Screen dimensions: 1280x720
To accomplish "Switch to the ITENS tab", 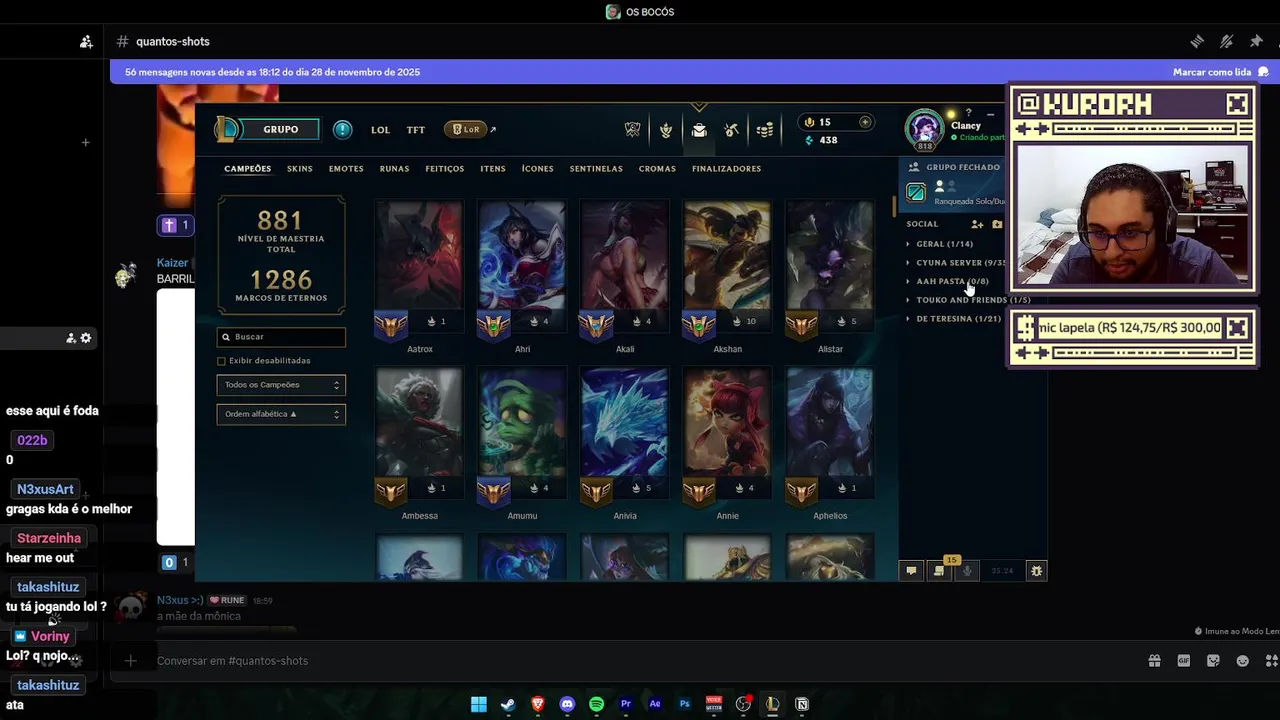I will point(493,169).
